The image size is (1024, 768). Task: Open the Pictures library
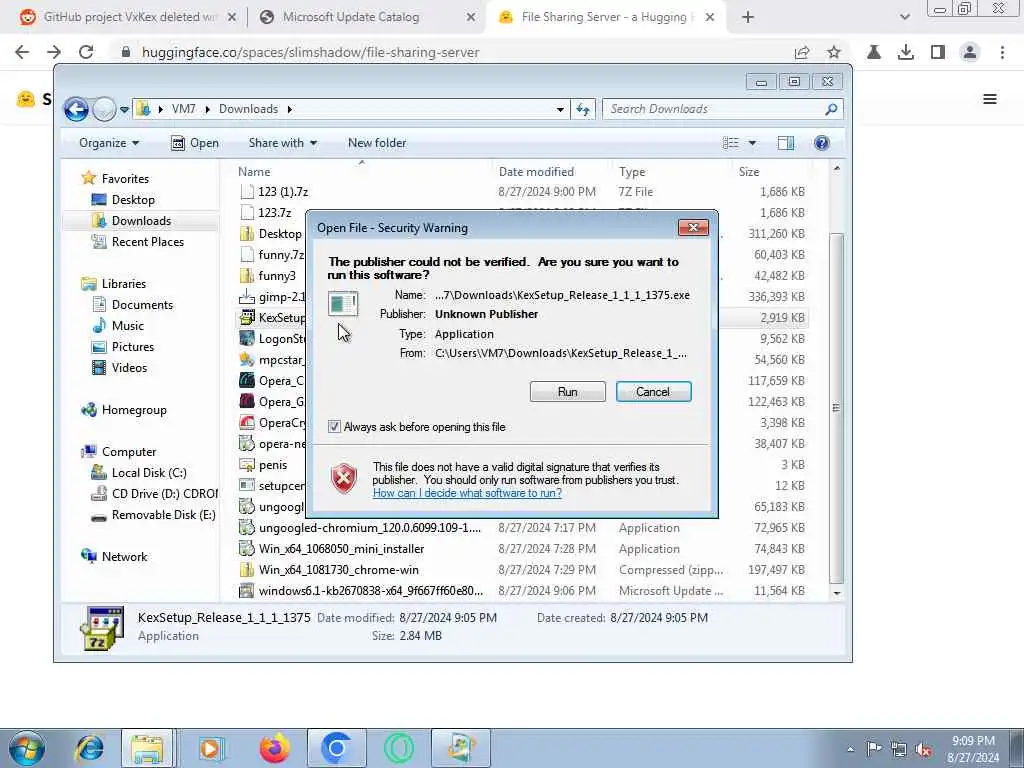click(x=133, y=347)
